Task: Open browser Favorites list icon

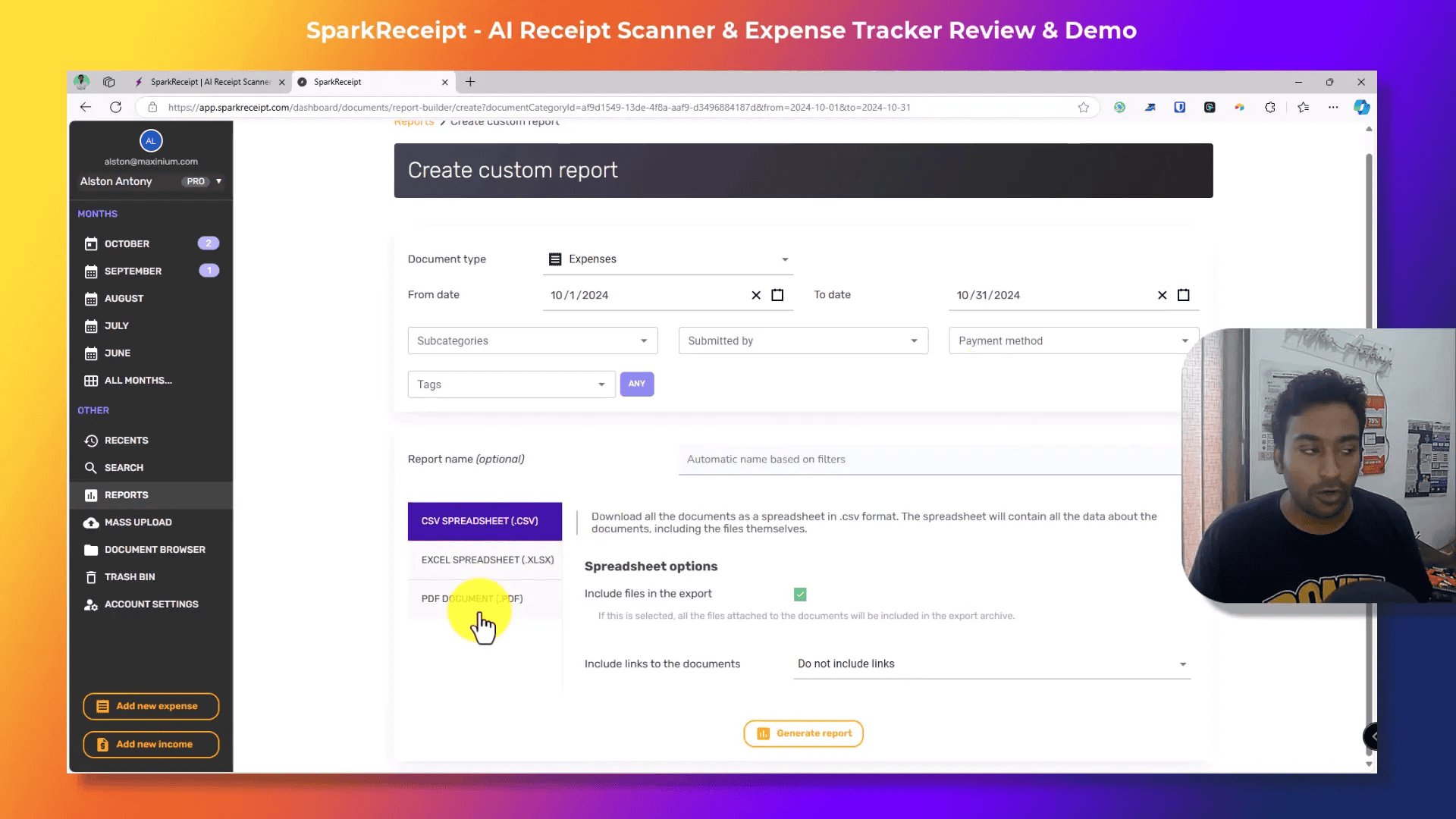Action: coord(1304,107)
